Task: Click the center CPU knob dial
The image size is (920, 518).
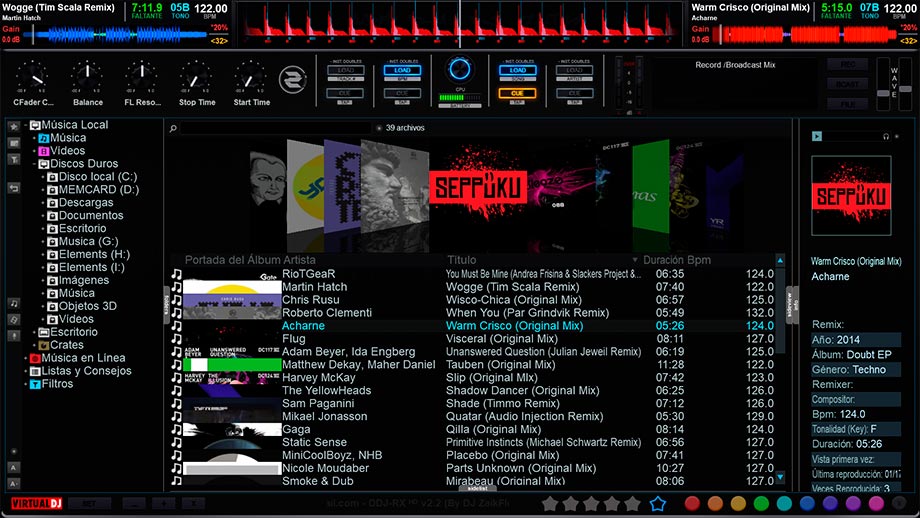Action: (459, 69)
